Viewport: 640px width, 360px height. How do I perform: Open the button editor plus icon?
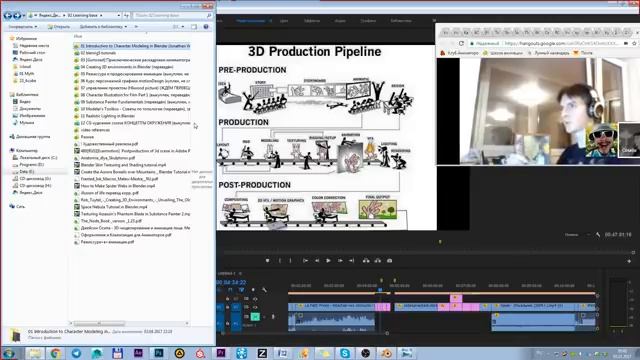[x=629, y=261]
